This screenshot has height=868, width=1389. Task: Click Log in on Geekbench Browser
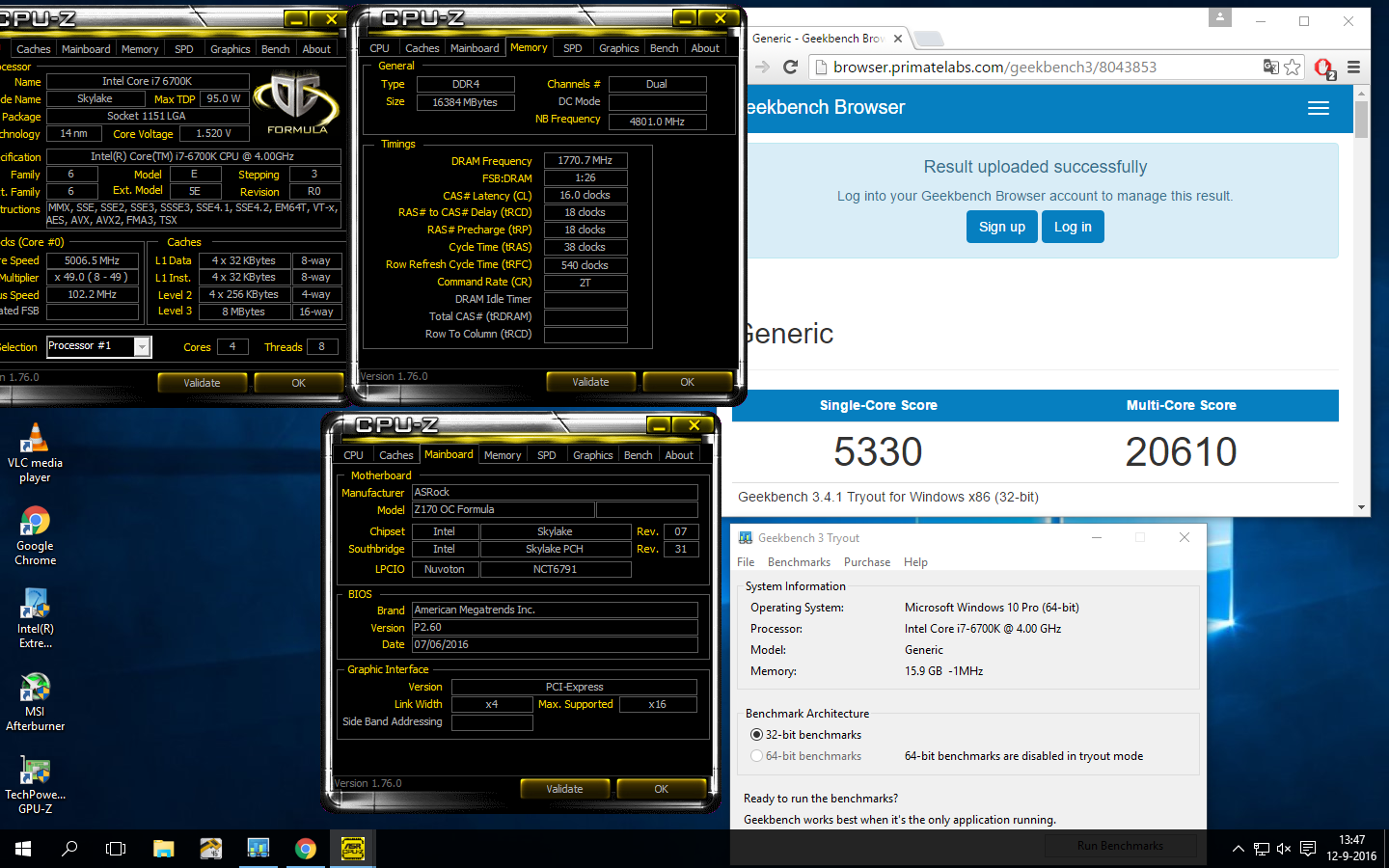click(1073, 227)
